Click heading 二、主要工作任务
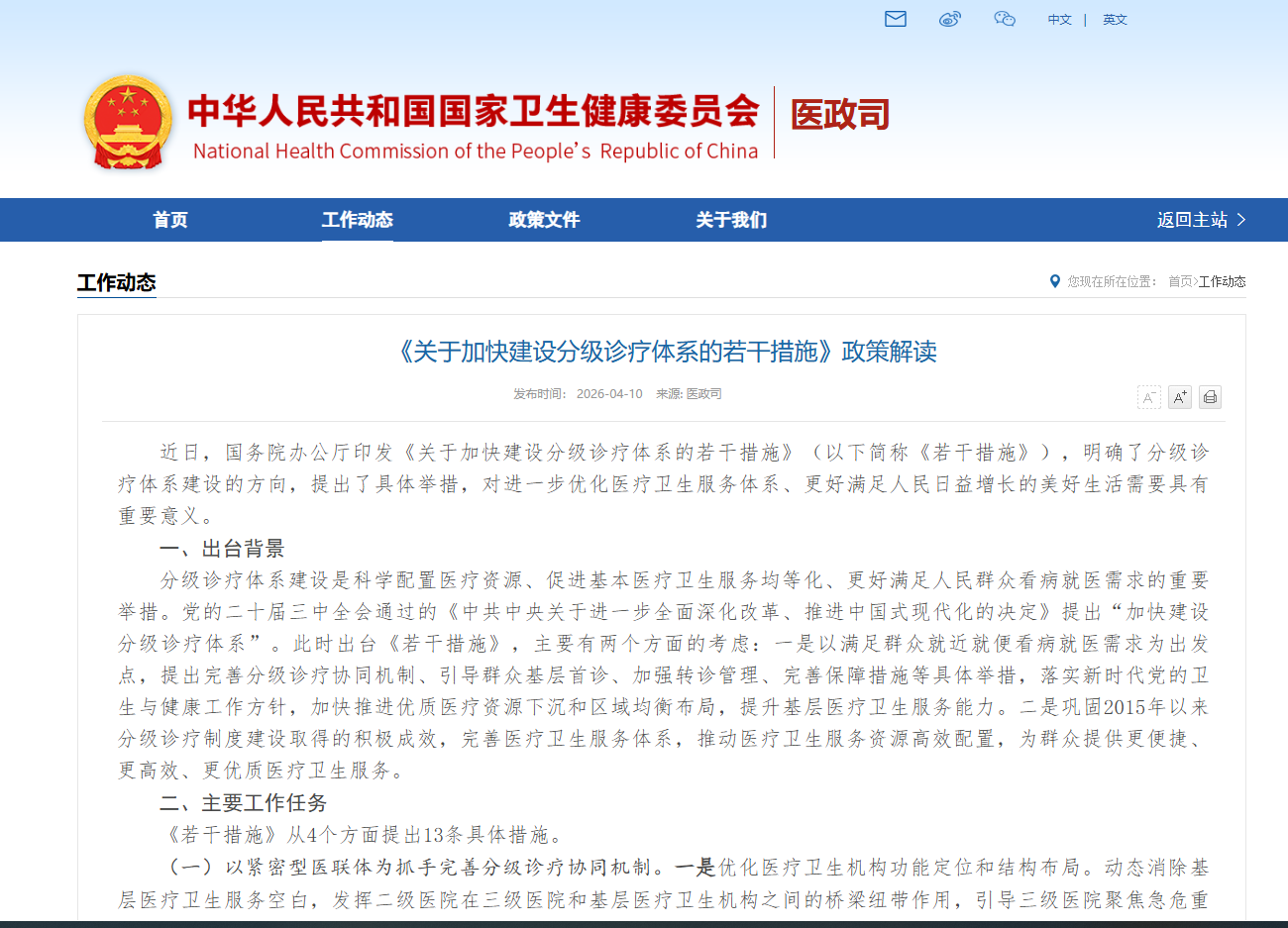1288x928 pixels. point(243,803)
